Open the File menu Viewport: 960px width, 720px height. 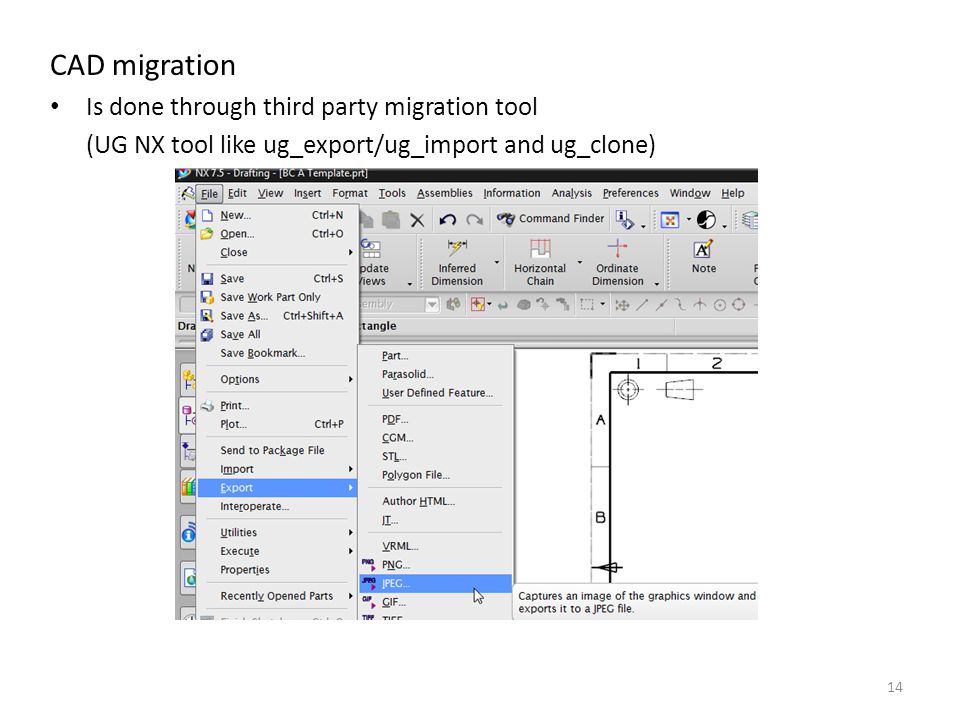(x=209, y=193)
